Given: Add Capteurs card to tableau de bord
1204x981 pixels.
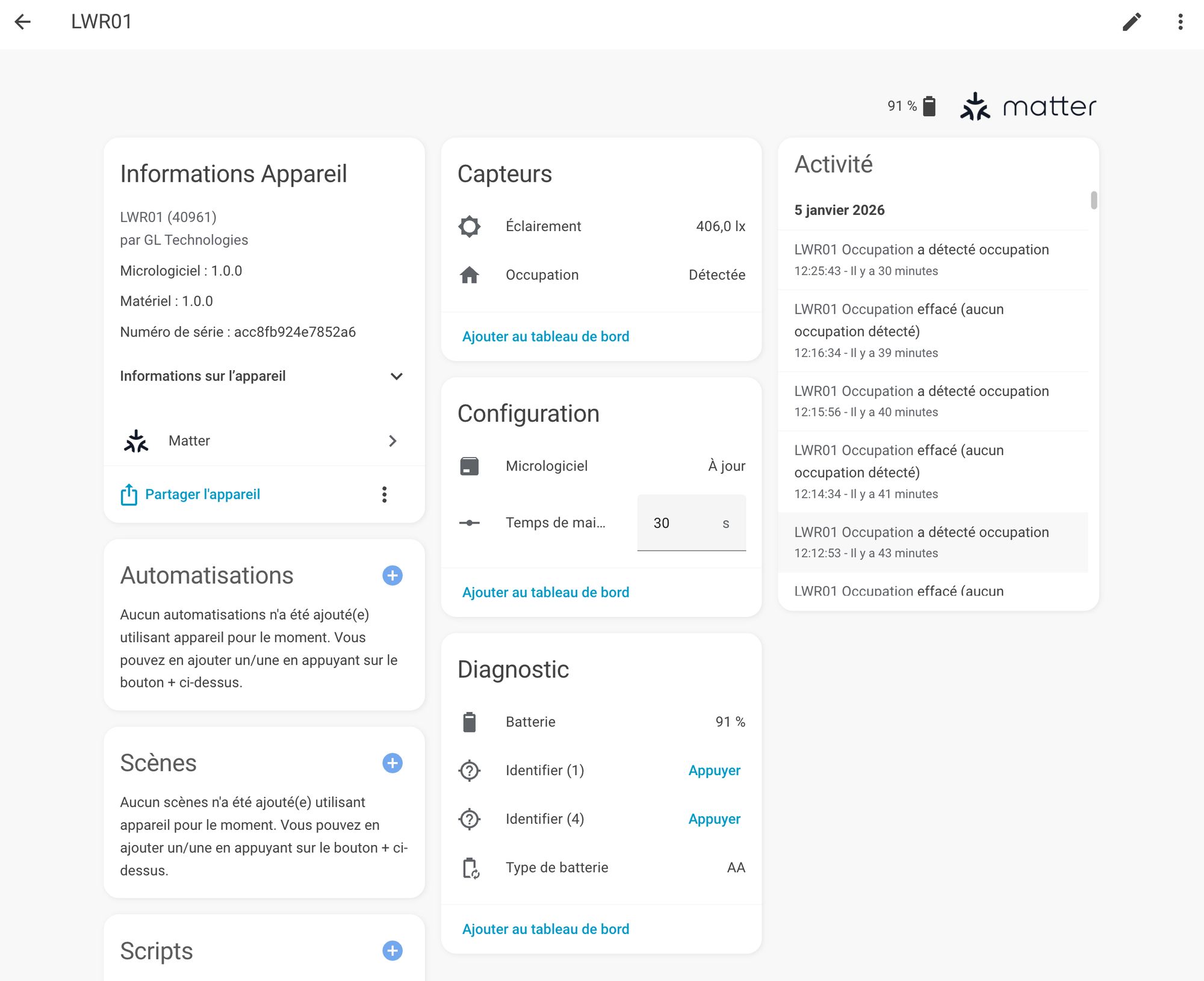Looking at the screenshot, I should coord(545,336).
